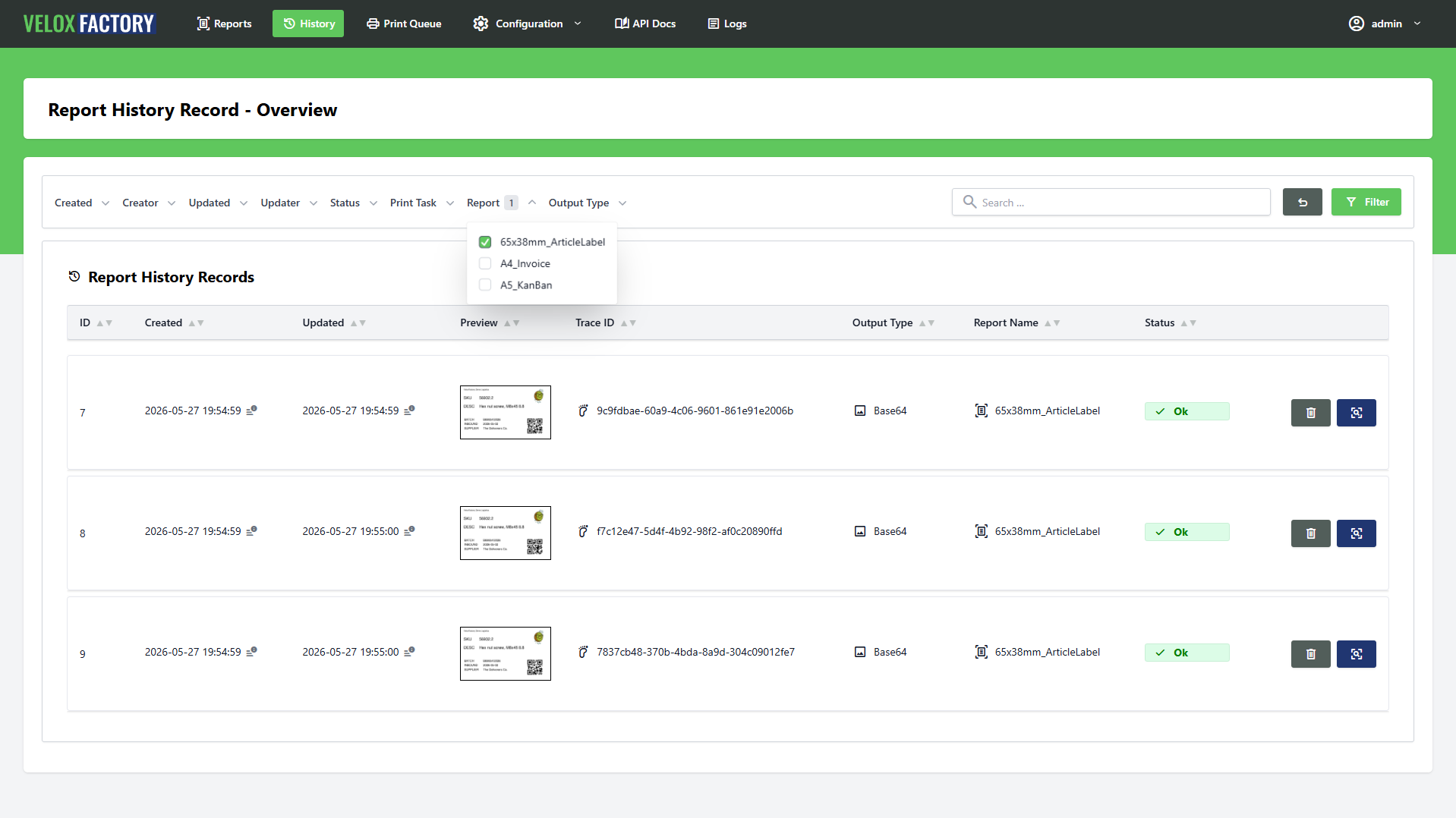Click trace ID f7c12e47-5d4f-4b92-98f2-af0c20890ffd
The height and width of the screenshot is (818, 1456).
click(689, 531)
